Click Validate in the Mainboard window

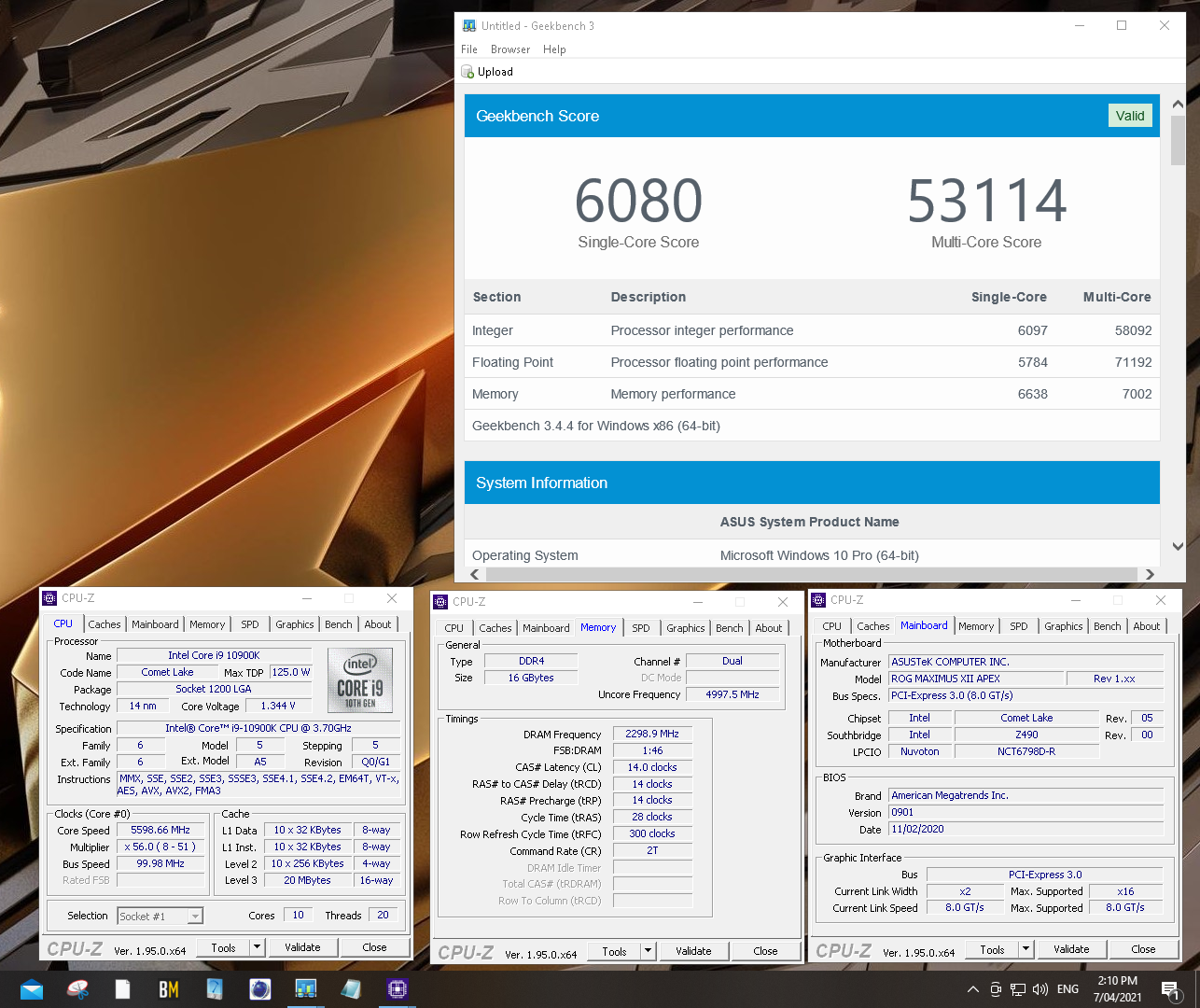coord(1071,949)
